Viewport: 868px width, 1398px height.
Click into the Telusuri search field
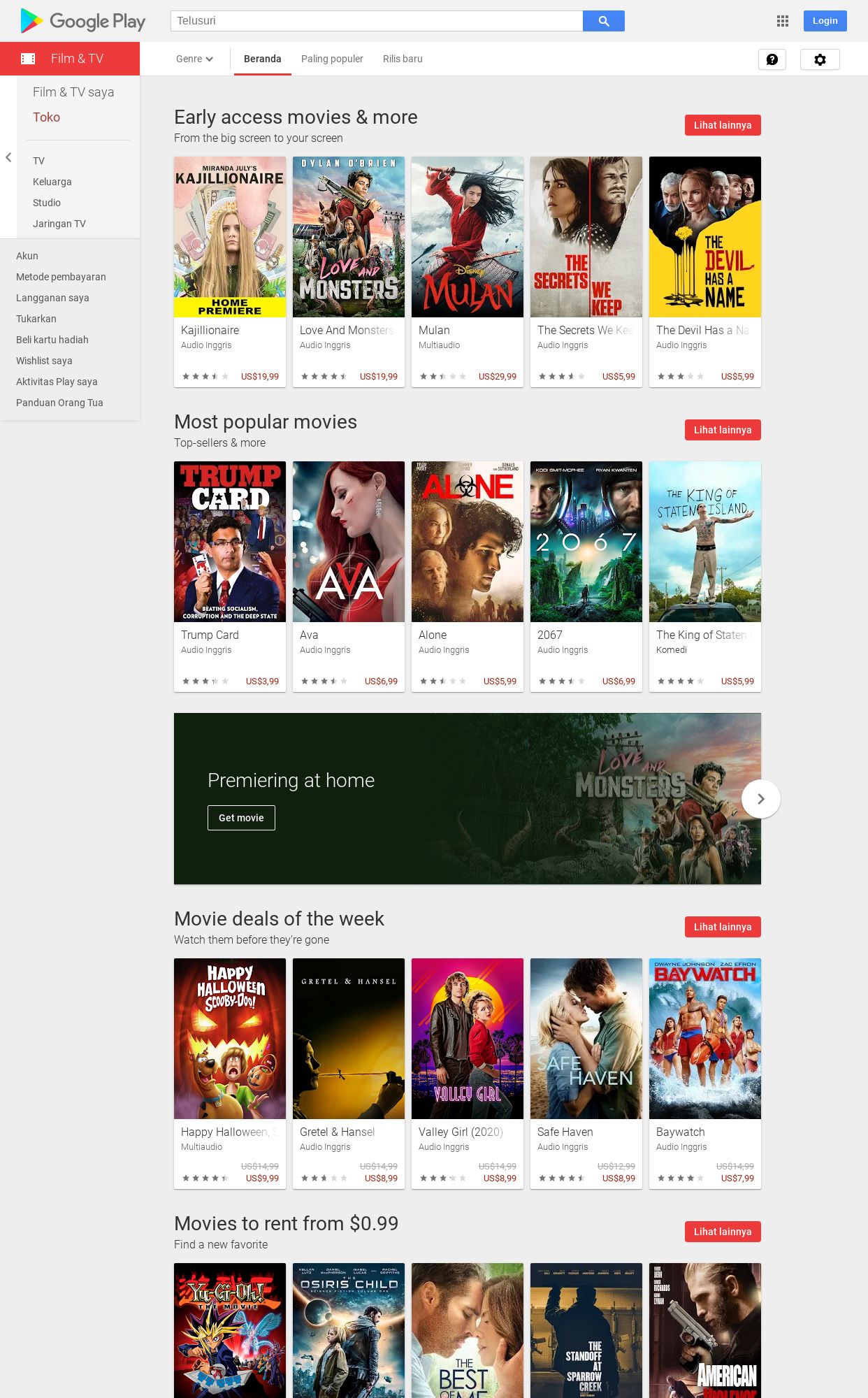(377, 21)
